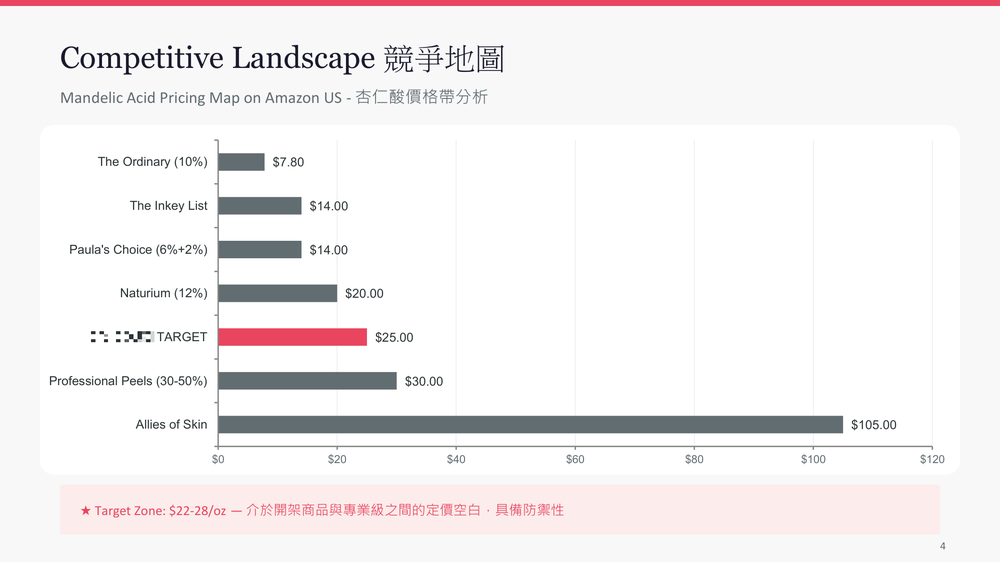The width and height of the screenshot is (1000, 562).
Task: Click the Naturium gray bar
Action: coord(277,293)
